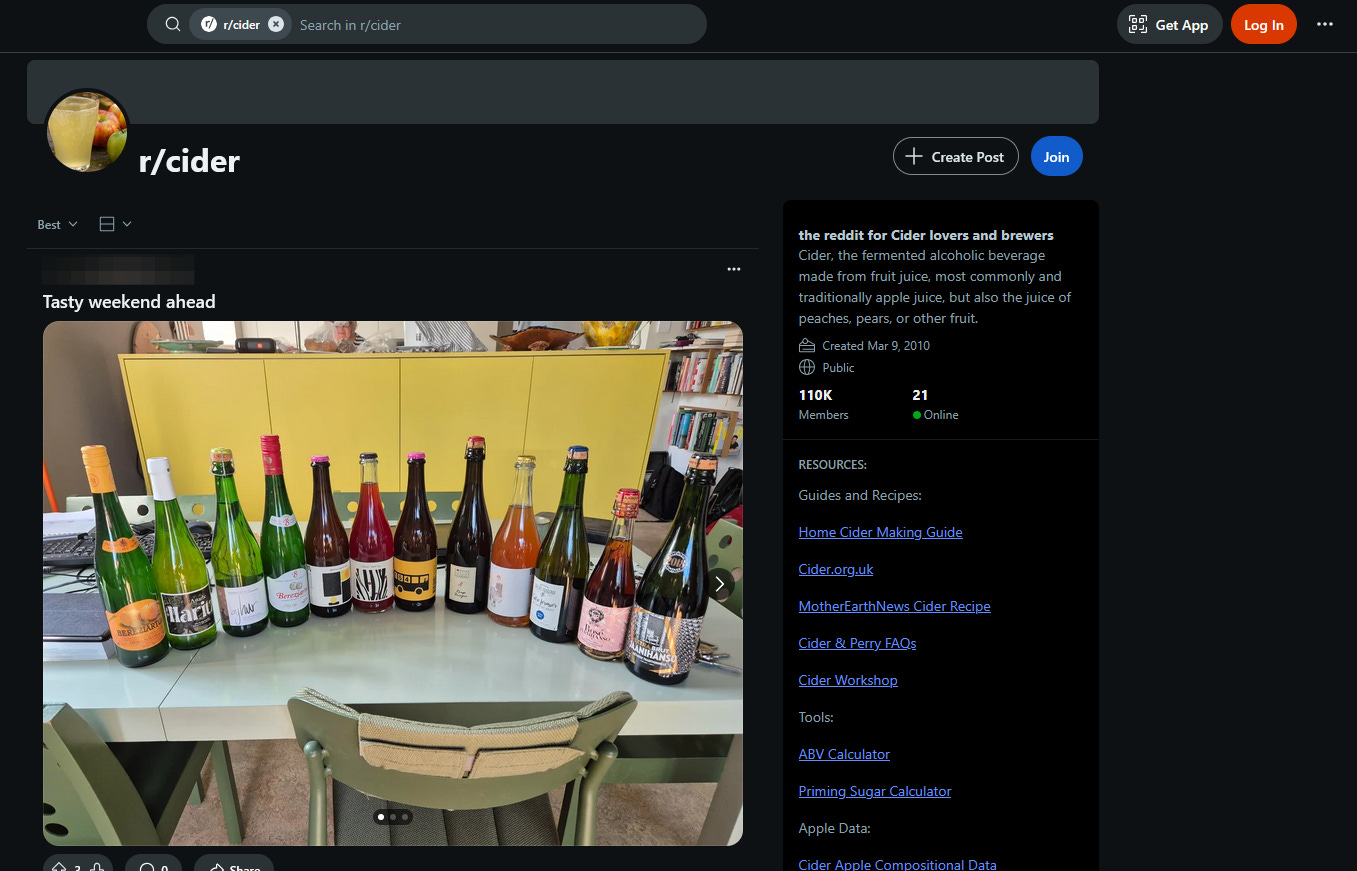Click the Get App button
The width and height of the screenshot is (1357, 871).
coord(1169,25)
